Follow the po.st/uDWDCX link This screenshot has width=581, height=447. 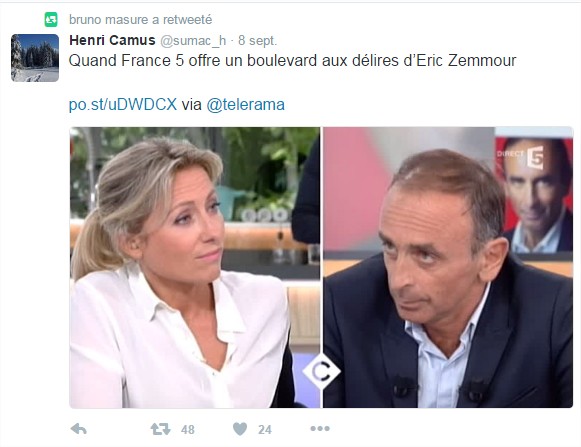pyautogui.click(x=123, y=105)
